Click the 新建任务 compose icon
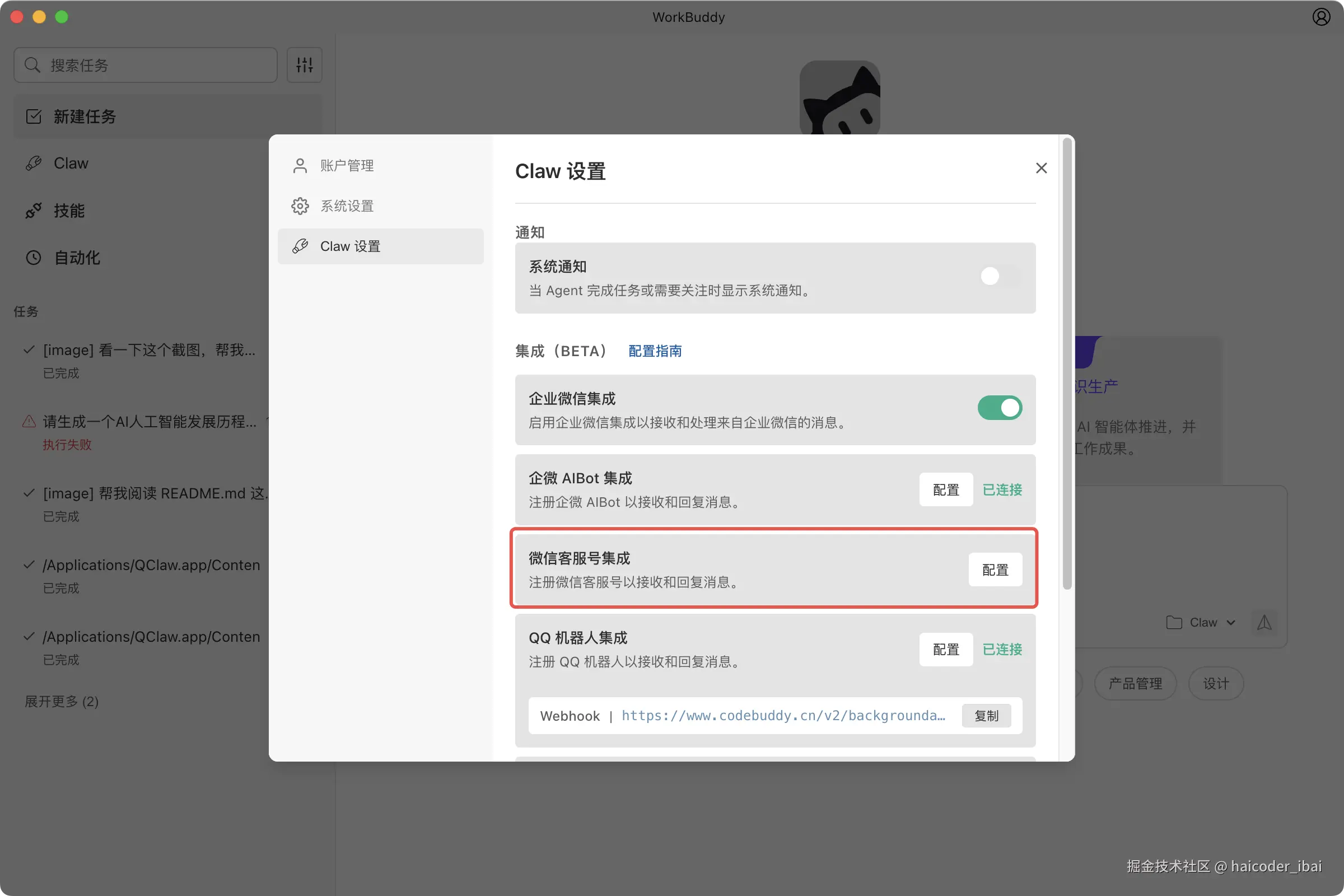 point(34,116)
